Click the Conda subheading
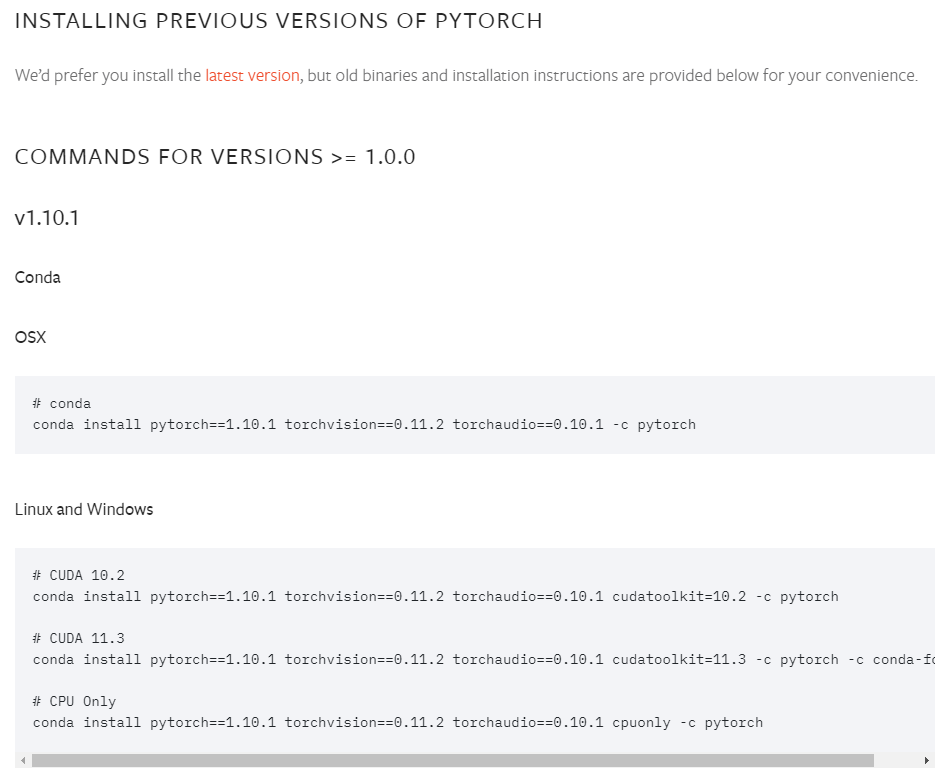The height and width of the screenshot is (768, 941). [x=38, y=278]
